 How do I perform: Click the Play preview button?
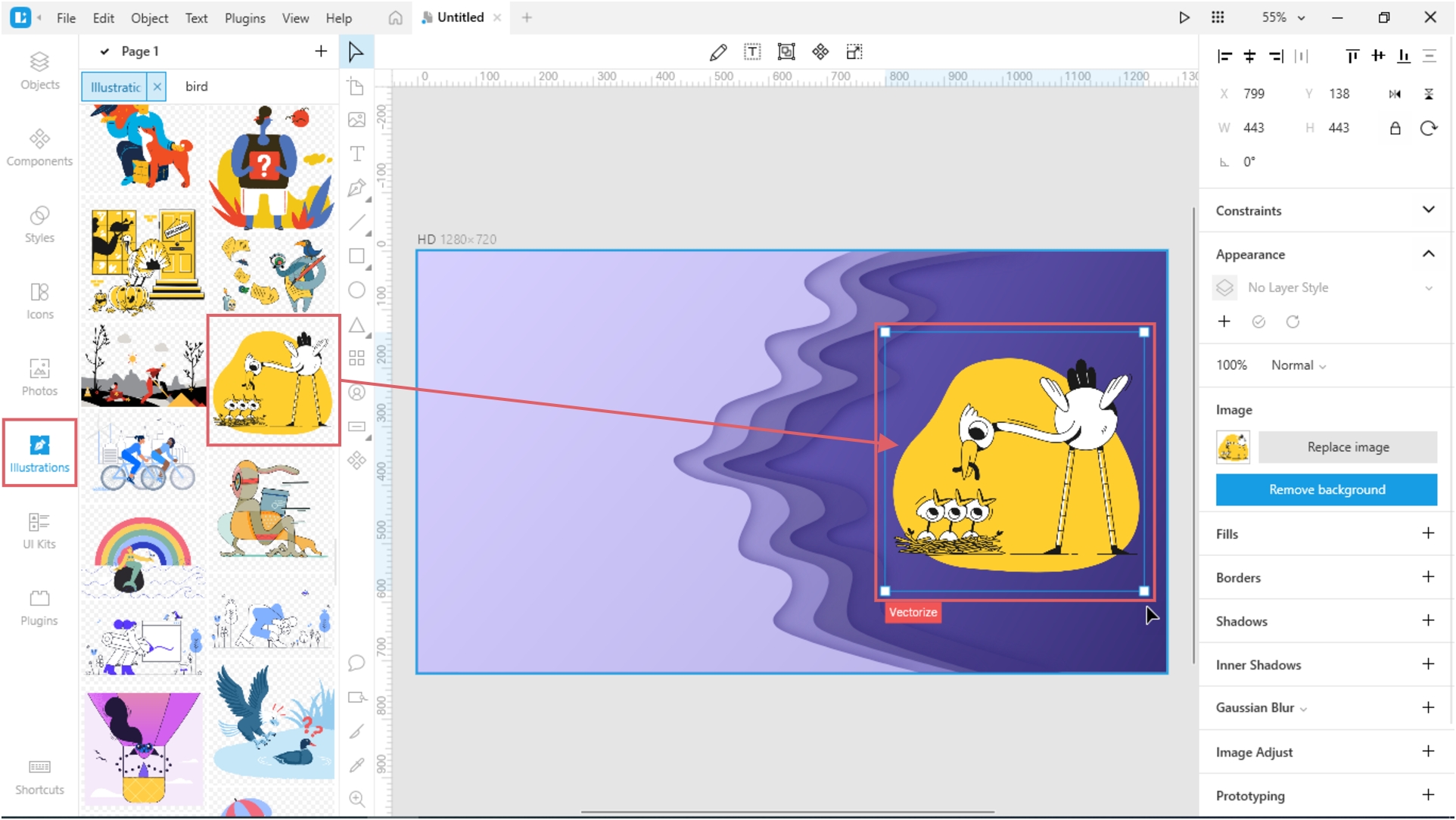point(1184,17)
